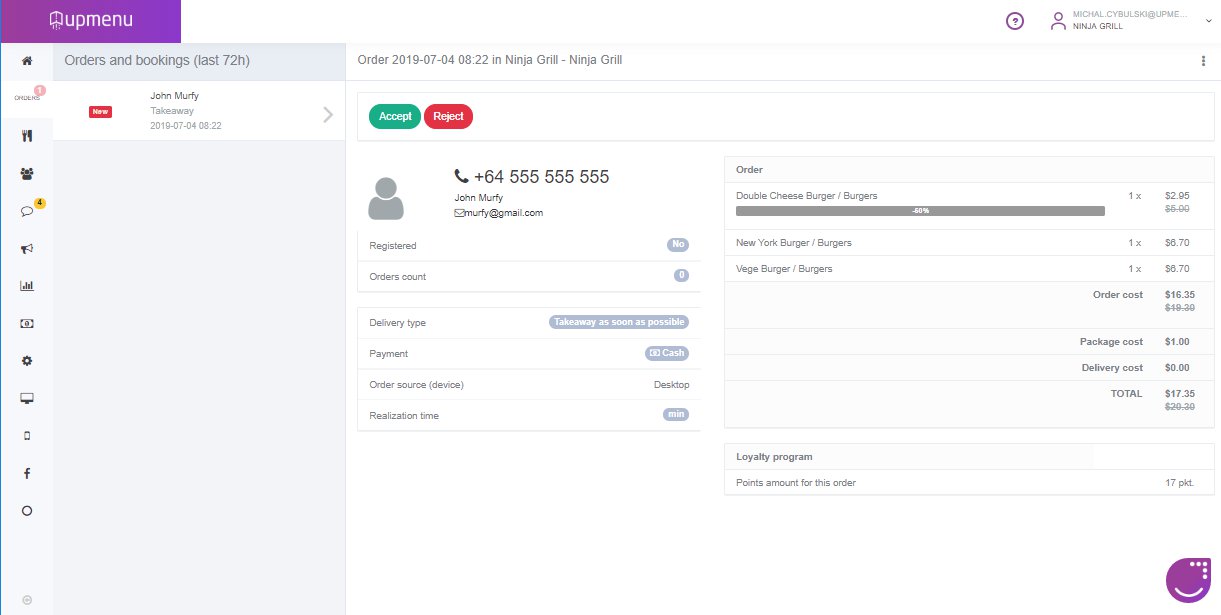Click the -60% discount bar
Viewport: 1221px width, 615px height.
coord(920,211)
